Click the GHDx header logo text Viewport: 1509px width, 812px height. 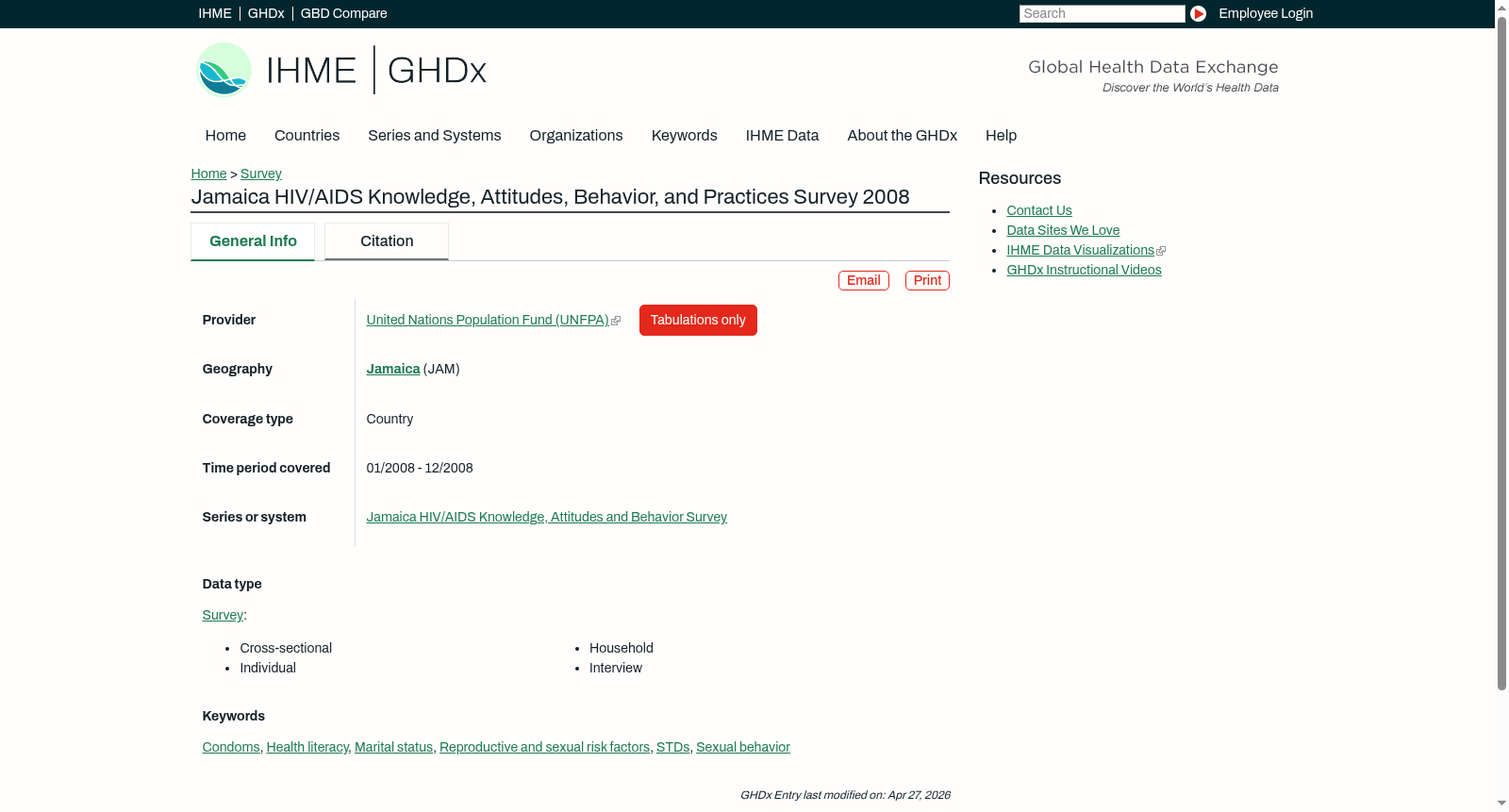437,71
